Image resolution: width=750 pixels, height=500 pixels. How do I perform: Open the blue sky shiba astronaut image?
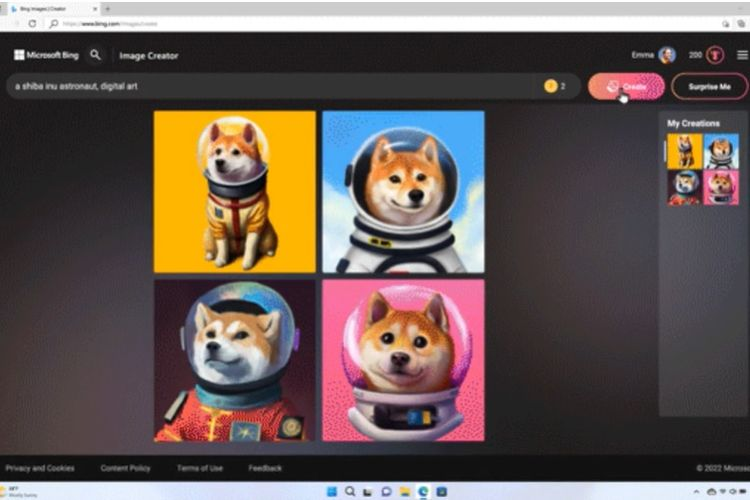[x=403, y=191]
